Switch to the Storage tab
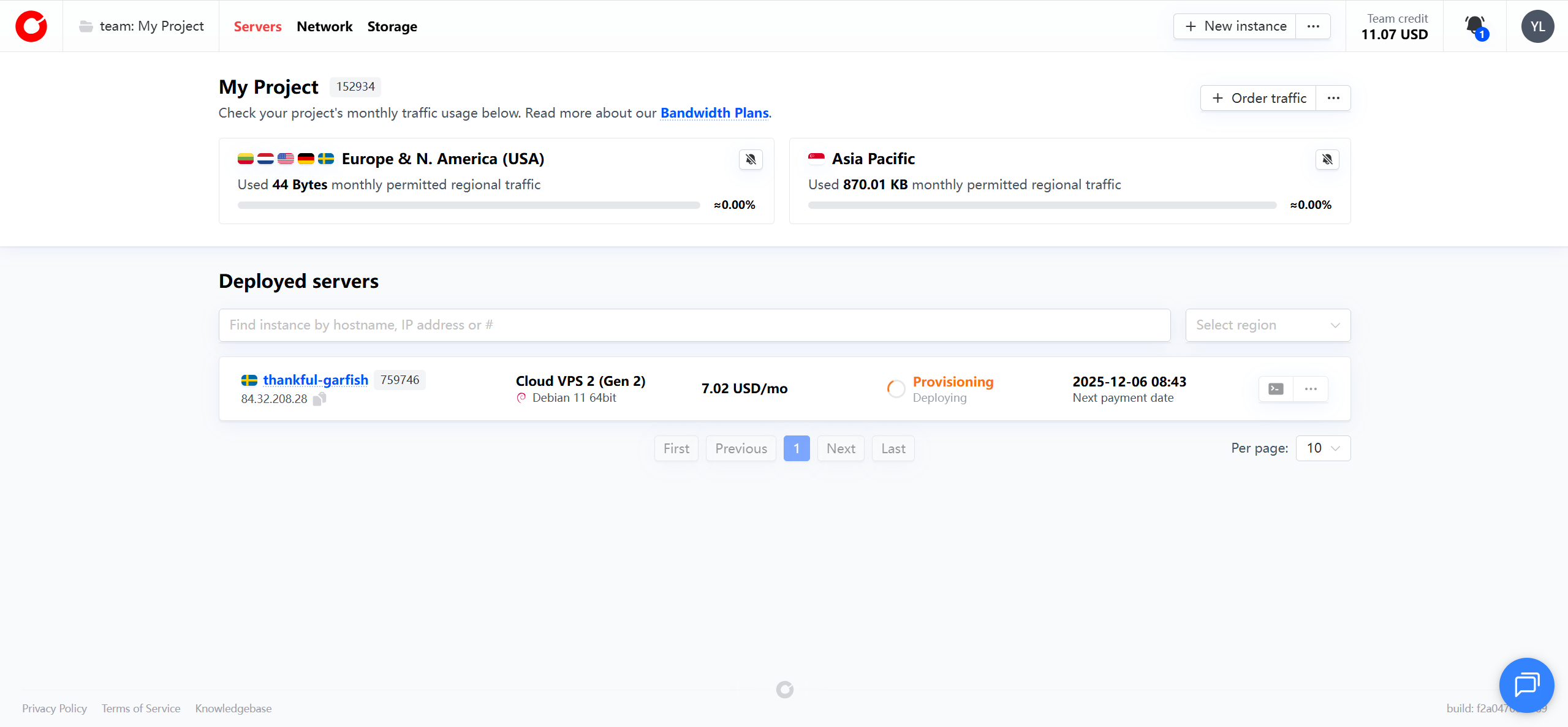Screen dimensions: 1568x727 392,26
